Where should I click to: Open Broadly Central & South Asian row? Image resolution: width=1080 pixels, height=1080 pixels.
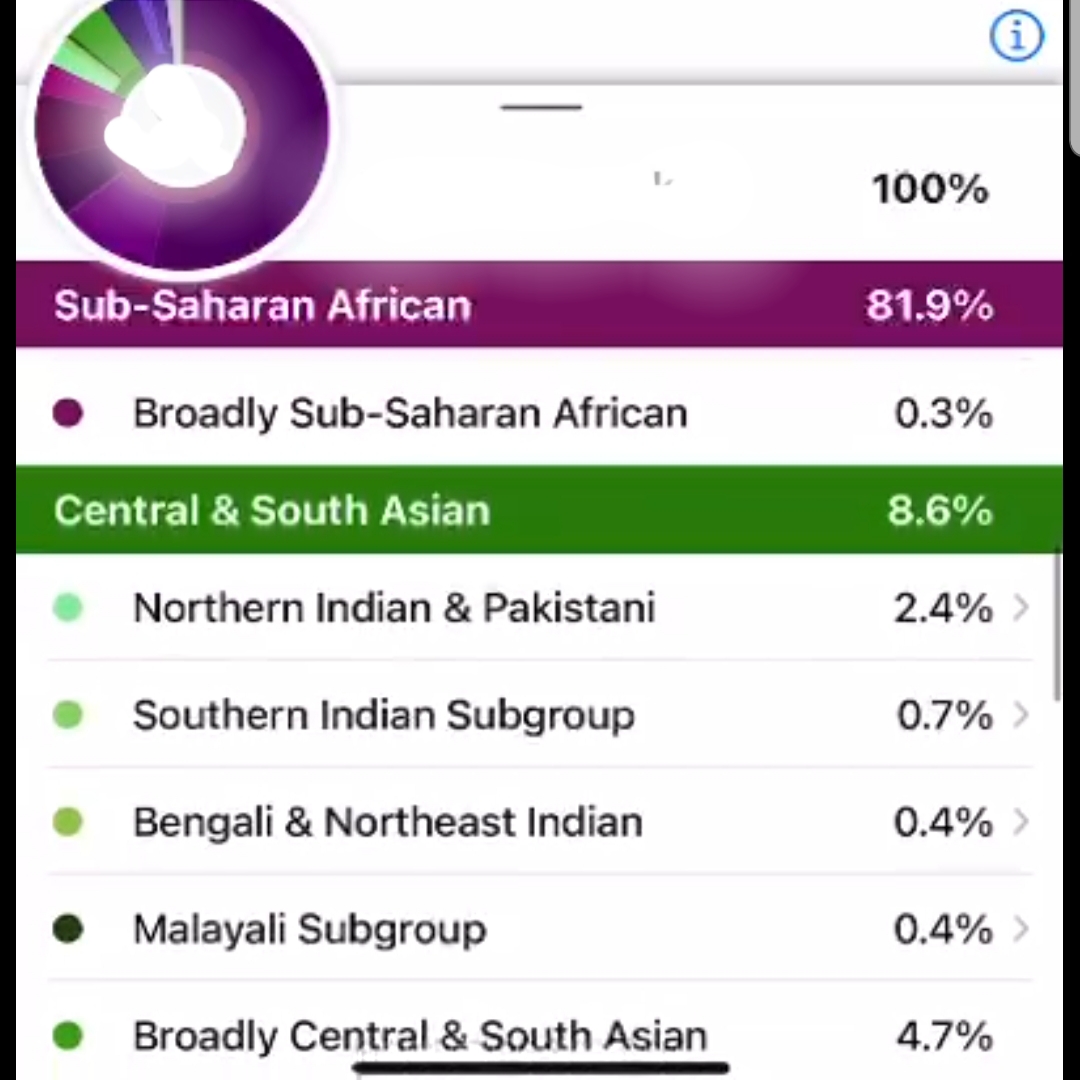tap(539, 1035)
